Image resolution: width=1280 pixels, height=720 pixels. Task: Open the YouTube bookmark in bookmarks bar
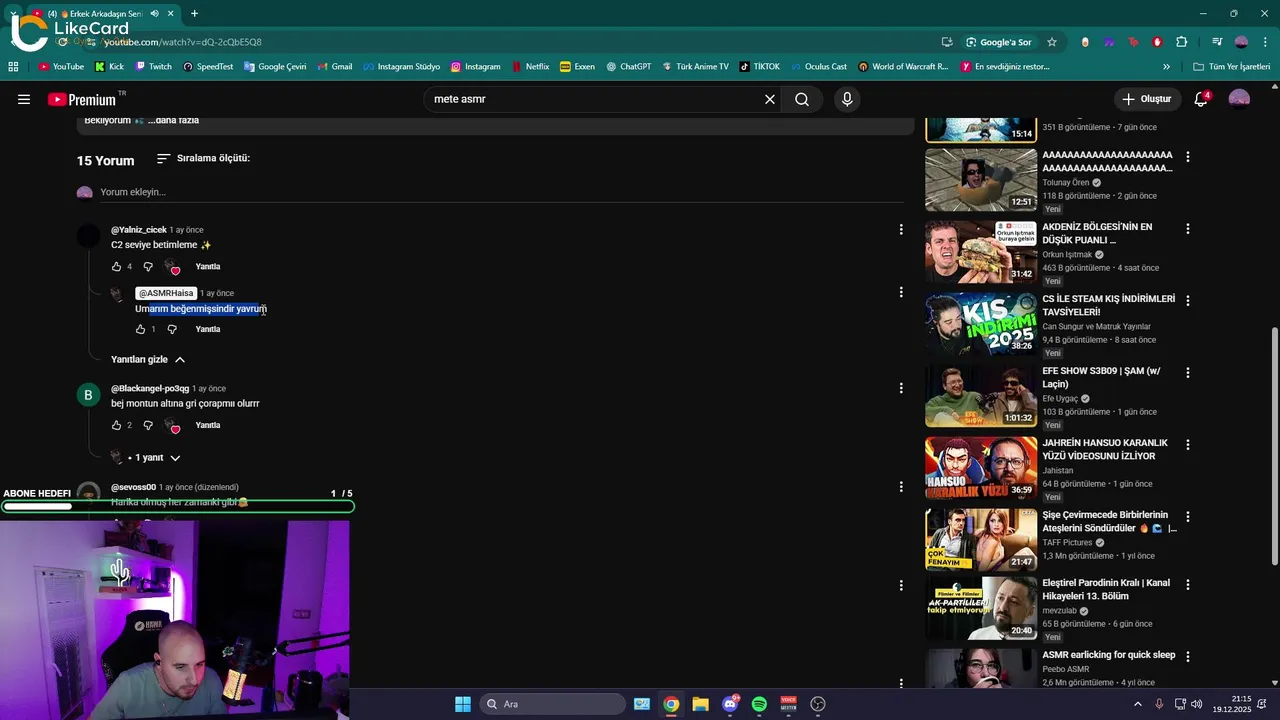coord(61,67)
